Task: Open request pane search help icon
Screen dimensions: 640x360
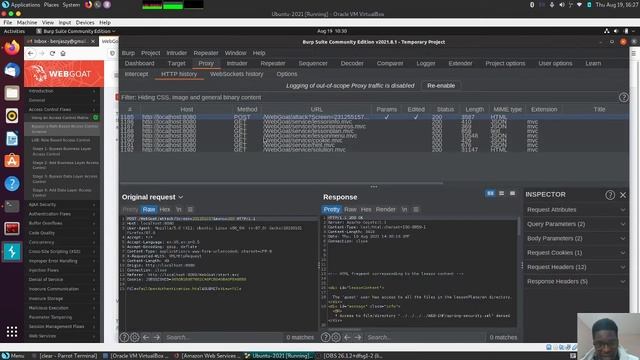Action: point(124,337)
